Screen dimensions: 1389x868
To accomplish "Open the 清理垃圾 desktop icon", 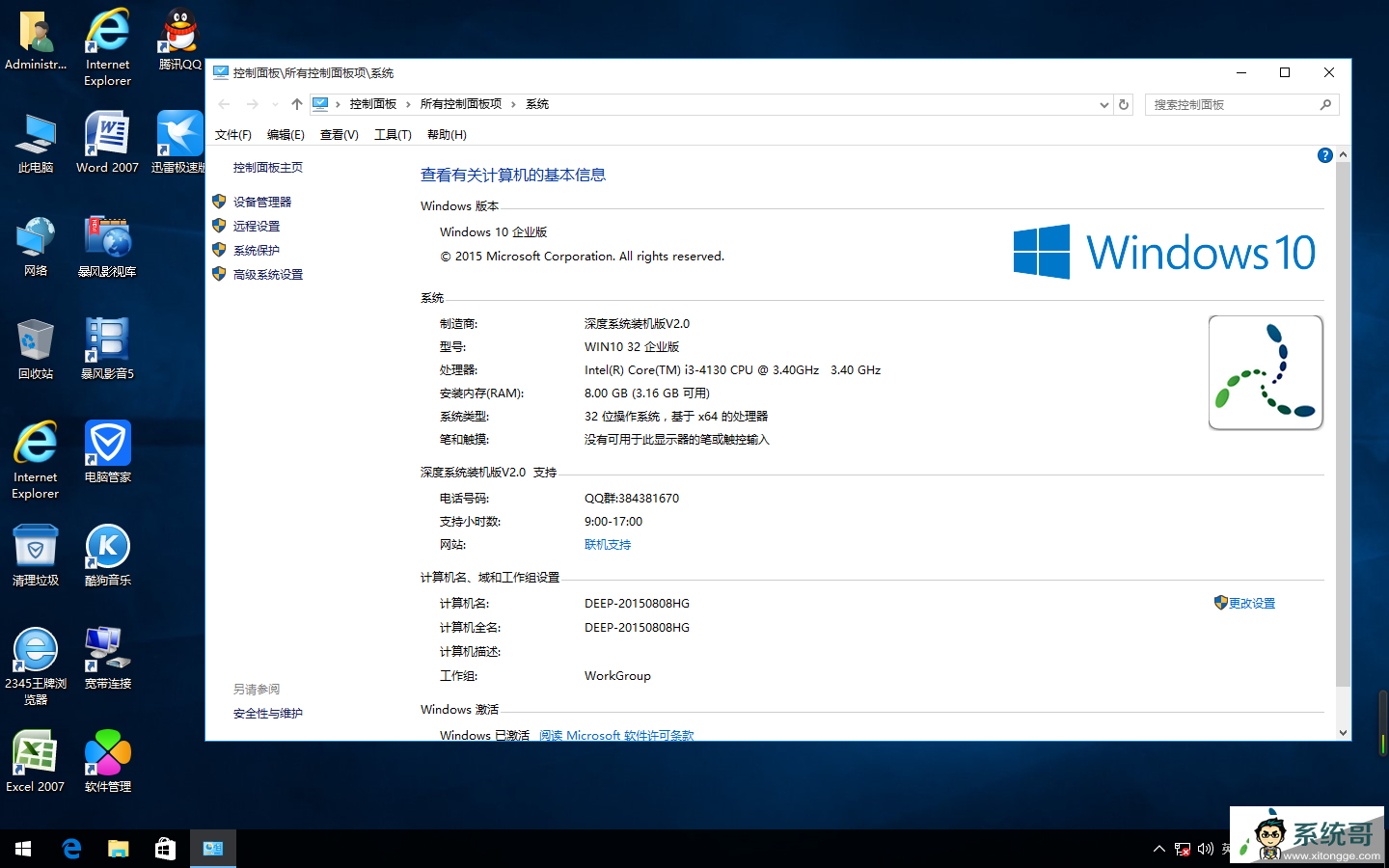I will 36,556.
